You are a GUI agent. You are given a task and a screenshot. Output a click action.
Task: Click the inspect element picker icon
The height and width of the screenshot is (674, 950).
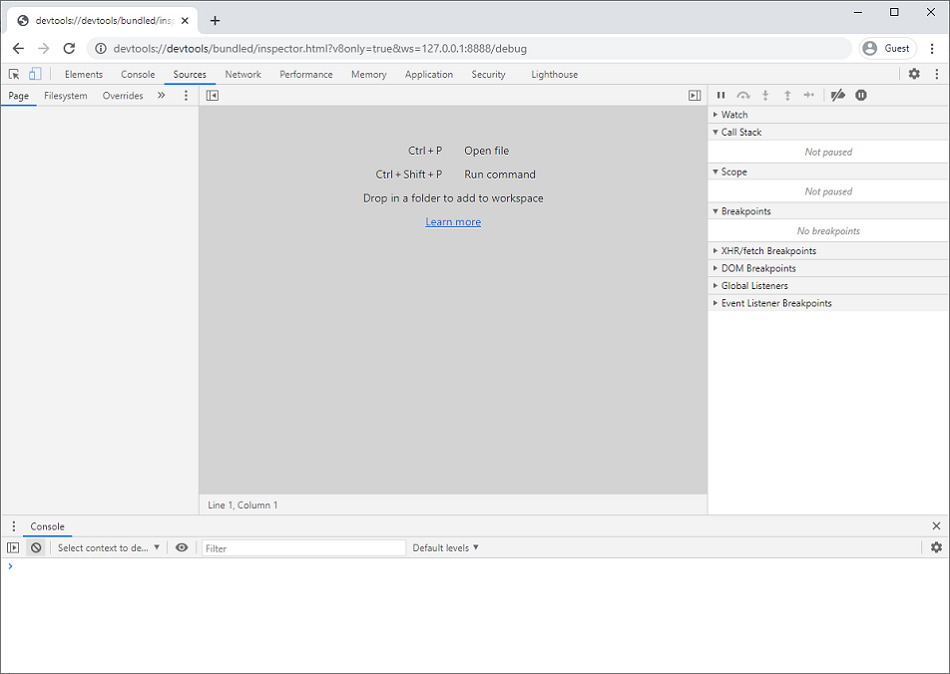click(x=14, y=74)
